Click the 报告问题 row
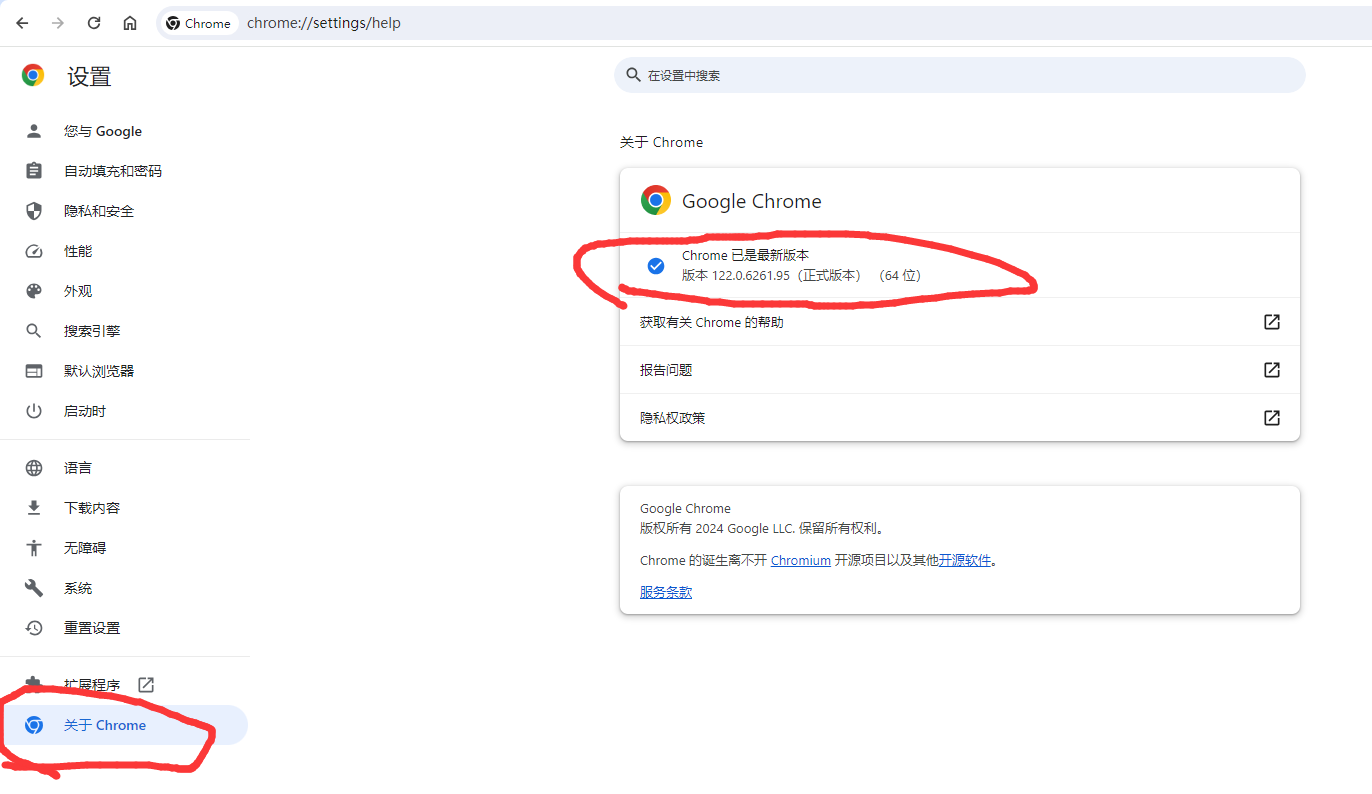The height and width of the screenshot is (794, 1372). click(x=960, y=370)
